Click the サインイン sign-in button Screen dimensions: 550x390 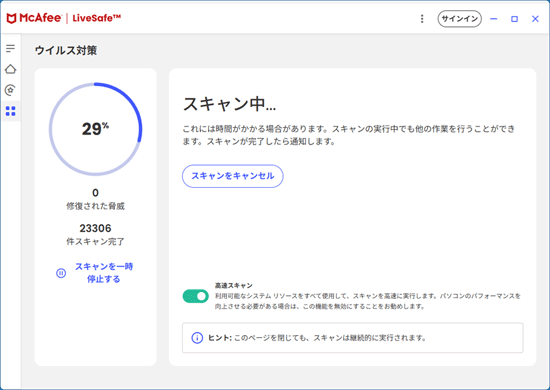[460, 19]
